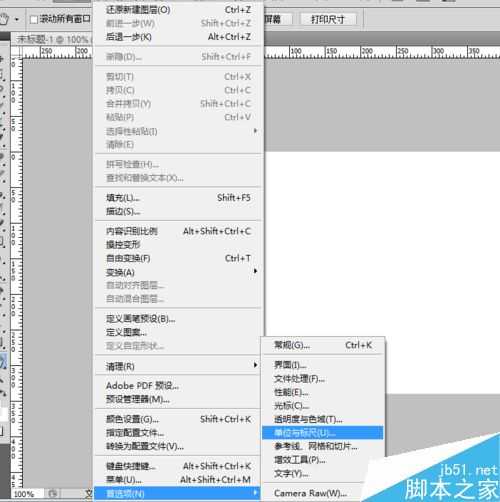Click the 定义自定形状... menu entry
Image resolution: width=500 pixels, height=502 pixels.
click(x=178, y=346)
